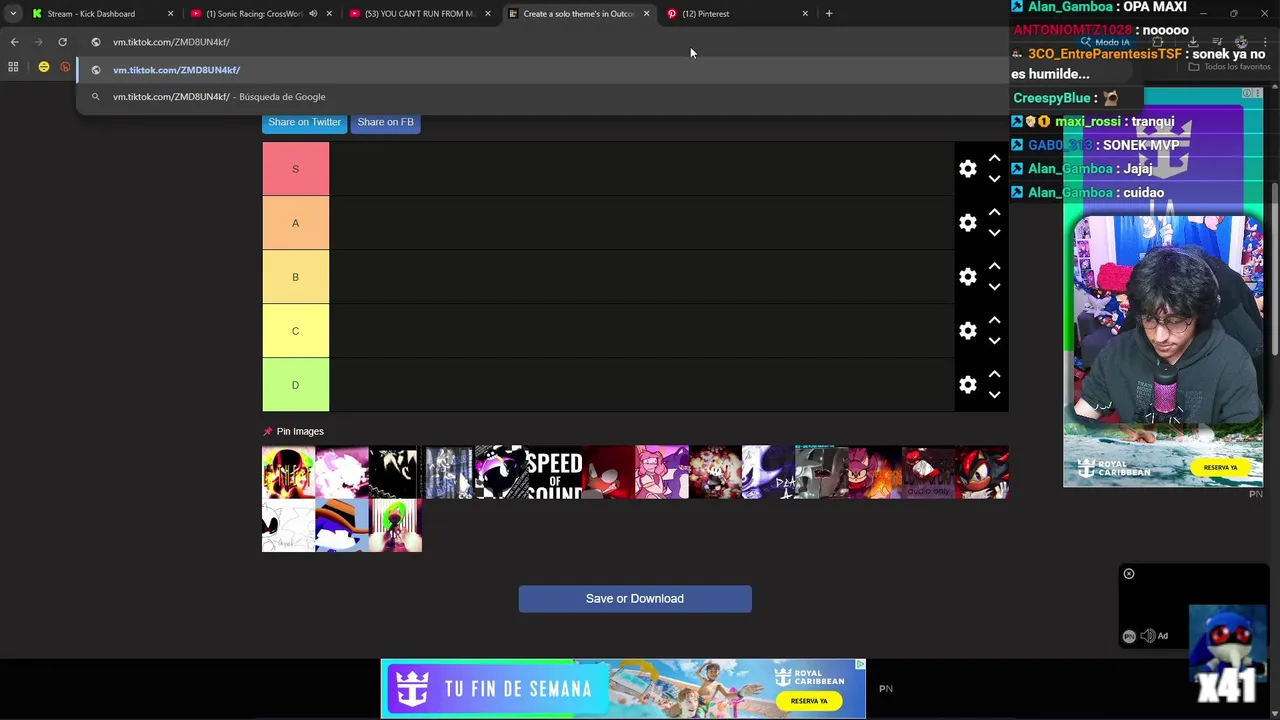Open settings gear for D tier row
This screenshot has height=720, width=1280.
tap(967, 385)
